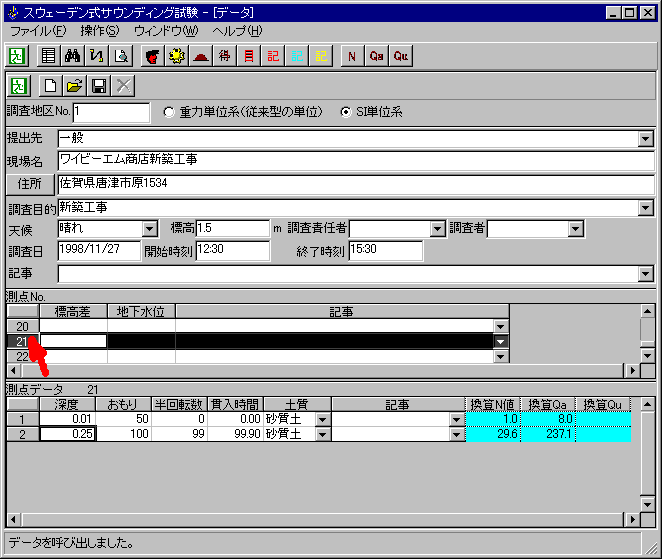Click the おもり cell 100
662x559 pixels.
click(124, 434)
